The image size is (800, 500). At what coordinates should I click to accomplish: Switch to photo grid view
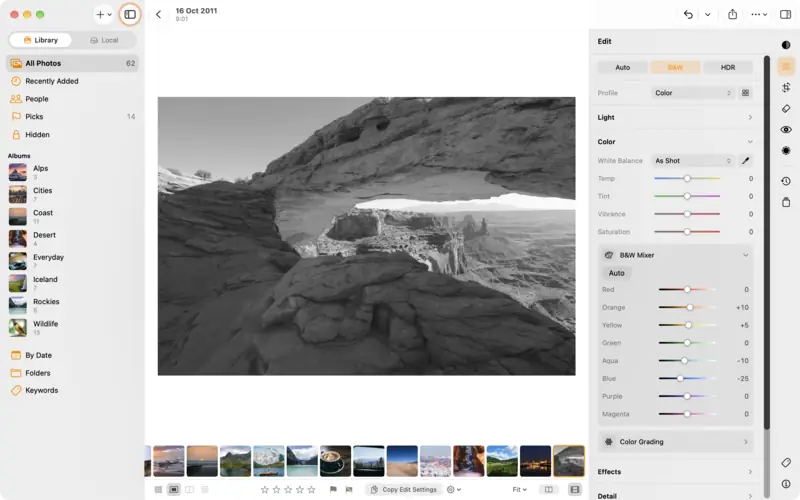pyautogui.click(x=158, y=490)
